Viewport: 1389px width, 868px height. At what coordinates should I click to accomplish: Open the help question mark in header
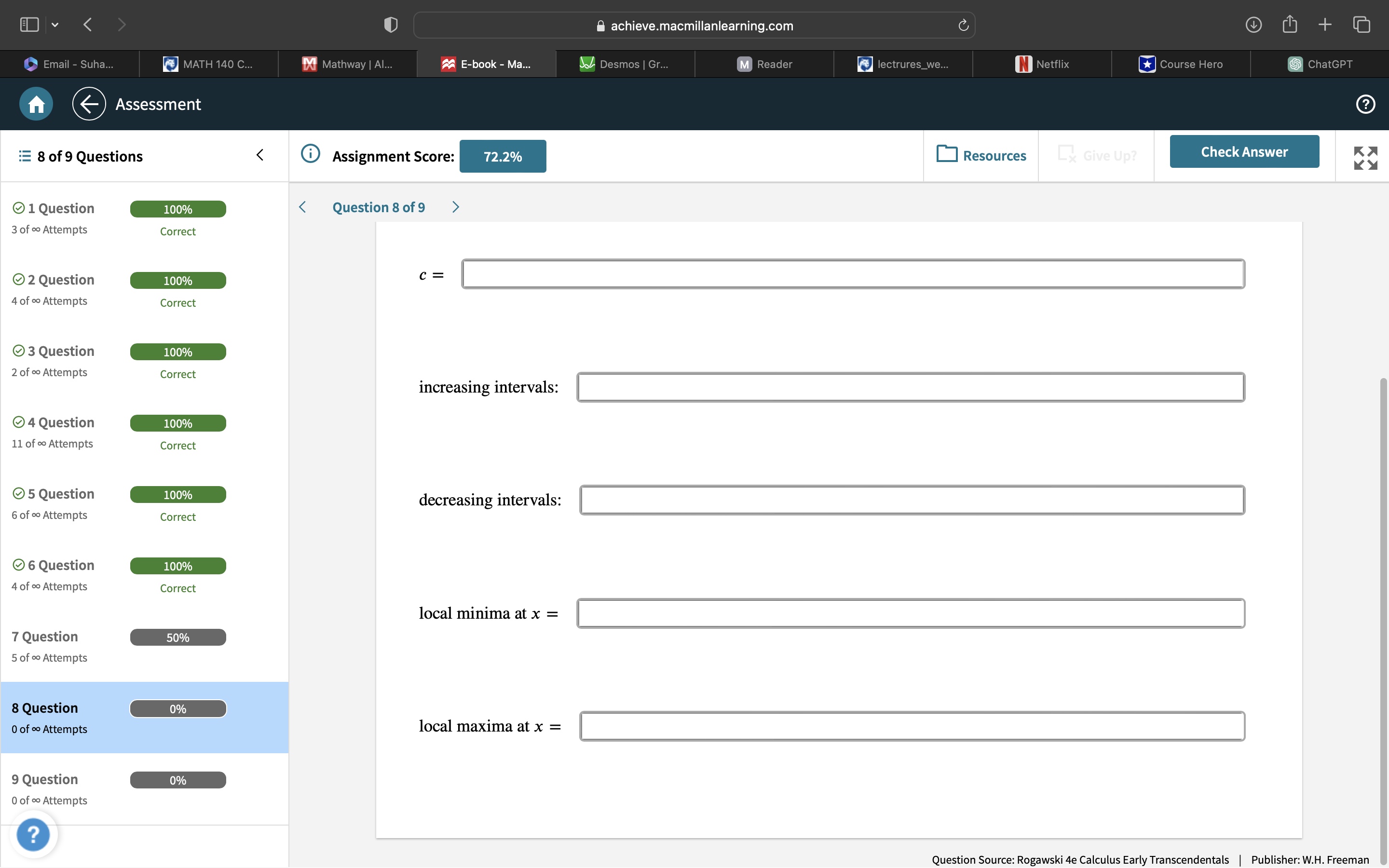[x=1365, y=104]
